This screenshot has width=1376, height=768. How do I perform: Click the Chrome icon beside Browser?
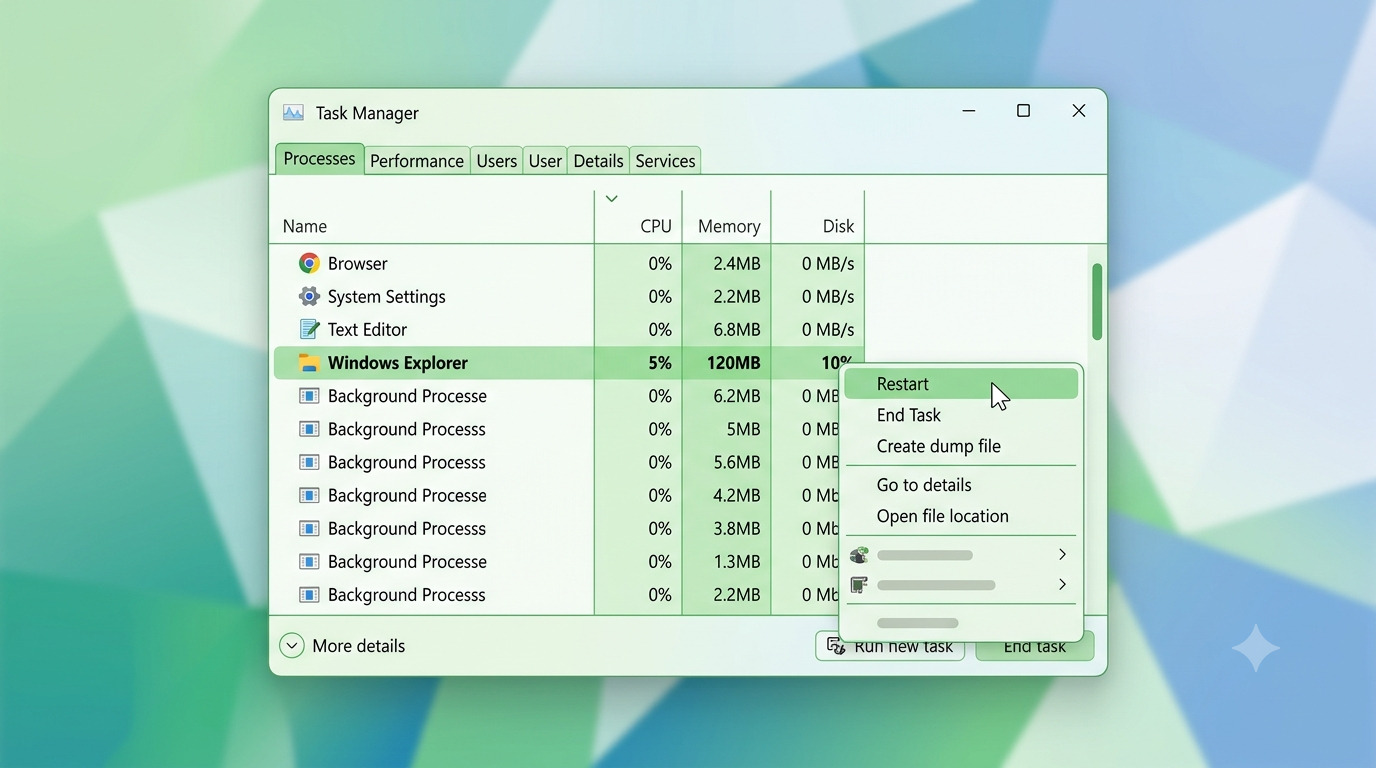309,263
